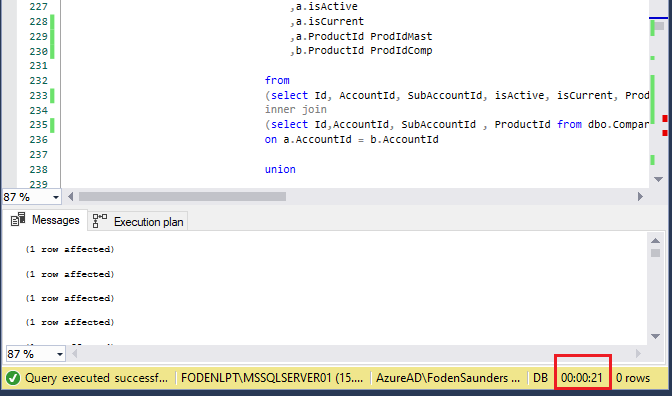672x396 pixels.
Task: Click the editor horizontal scrollbar thumb
Action: tap(183, 197)
